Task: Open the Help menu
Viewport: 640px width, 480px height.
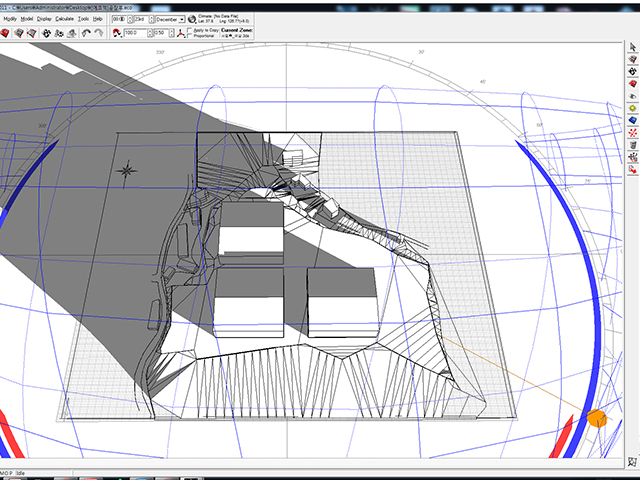Action: click(98, 19)
